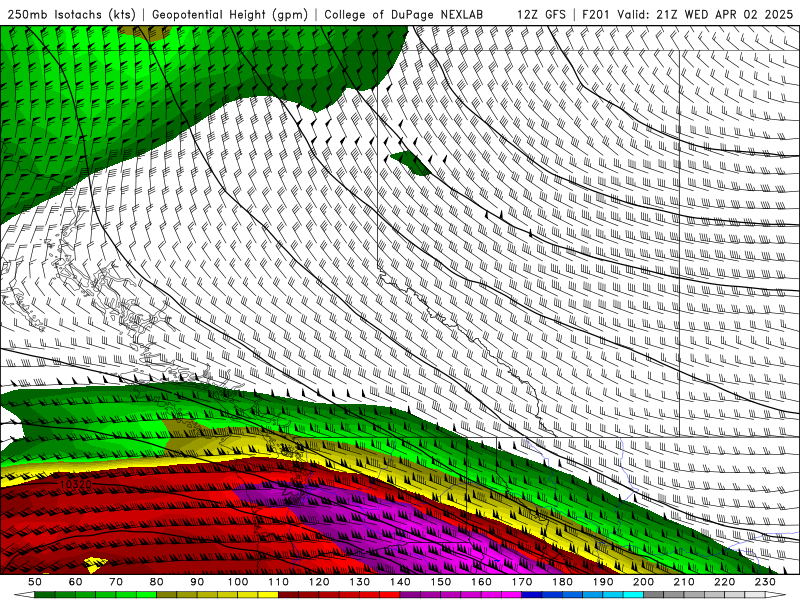Click the '120' colorbar label
The width and height of the screenshot is (800, 600).
tap(319, 582)
